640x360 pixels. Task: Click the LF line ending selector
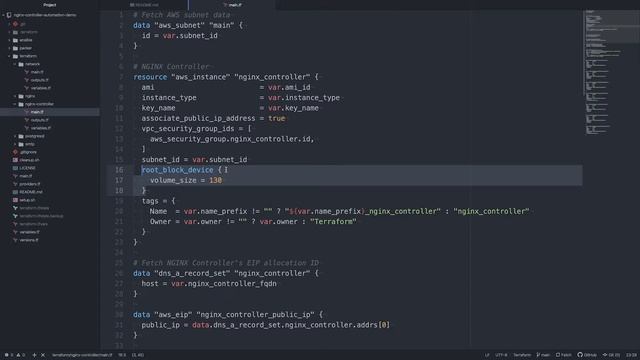tap(487, 355)
